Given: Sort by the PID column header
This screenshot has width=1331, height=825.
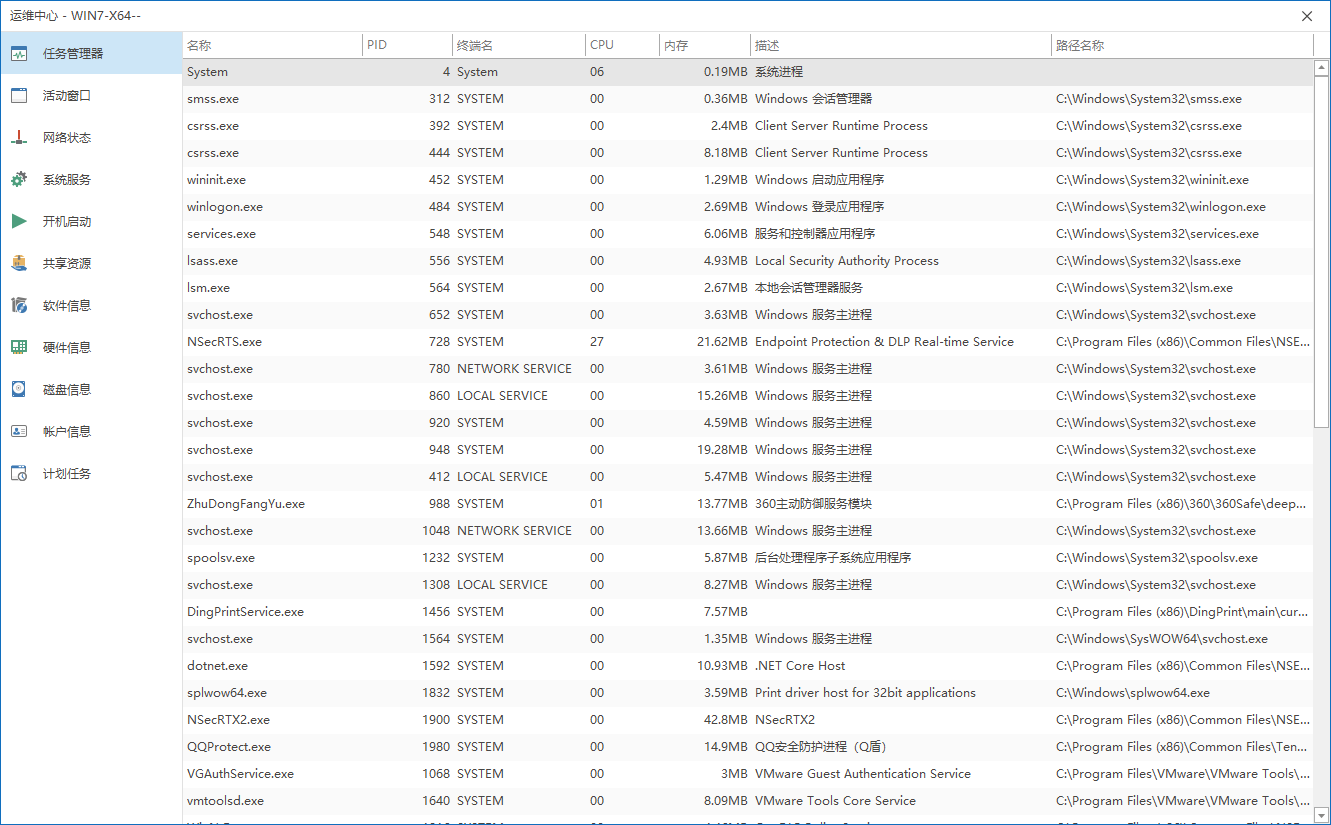Looking at the screenshot, I should 407,45.
